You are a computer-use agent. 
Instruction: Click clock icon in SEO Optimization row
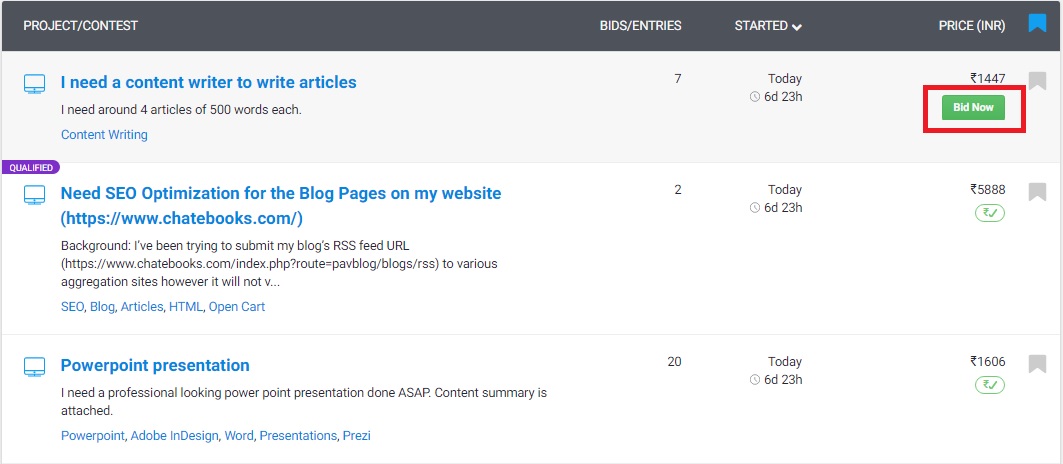755,208
